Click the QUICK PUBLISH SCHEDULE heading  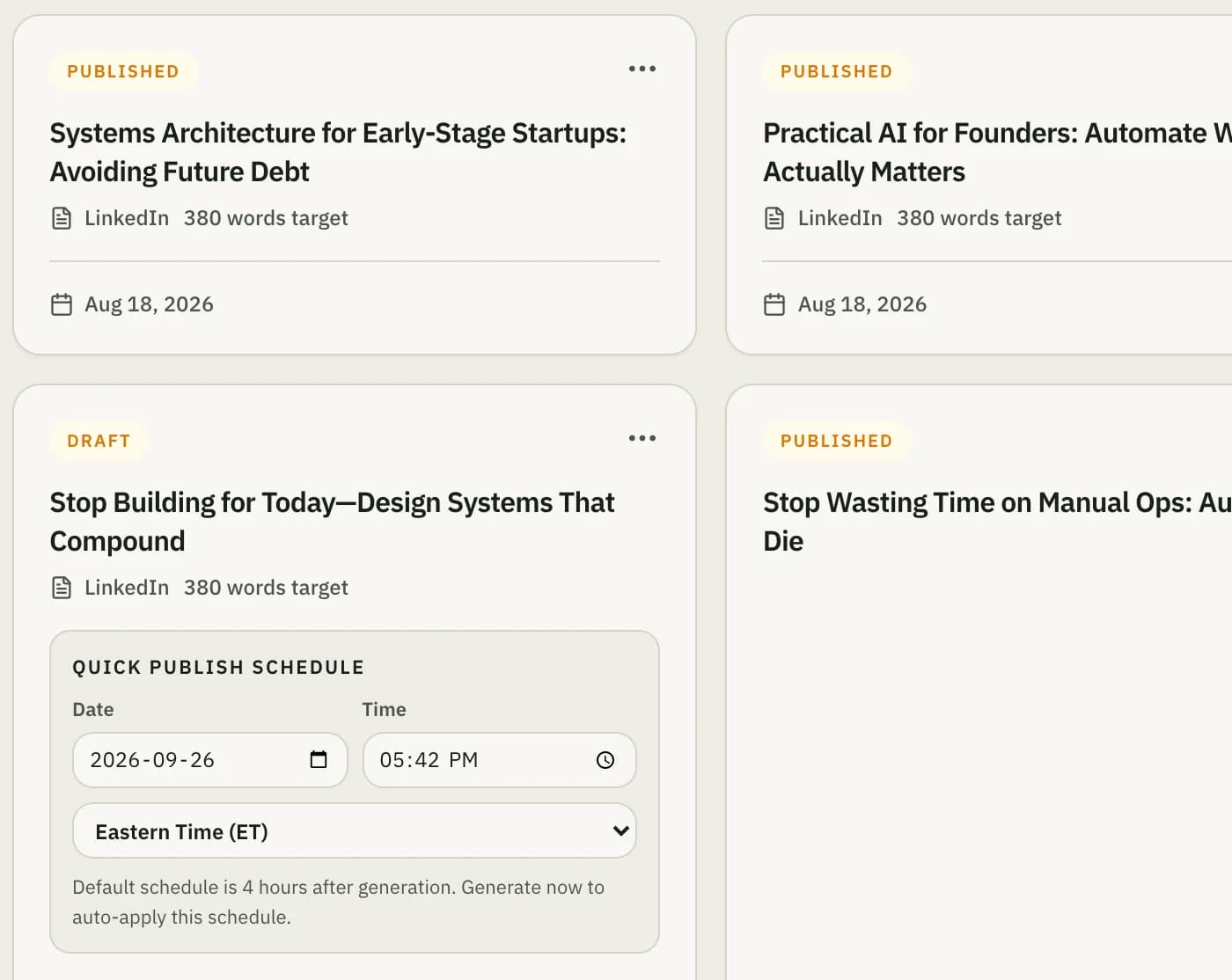(218, 668)
